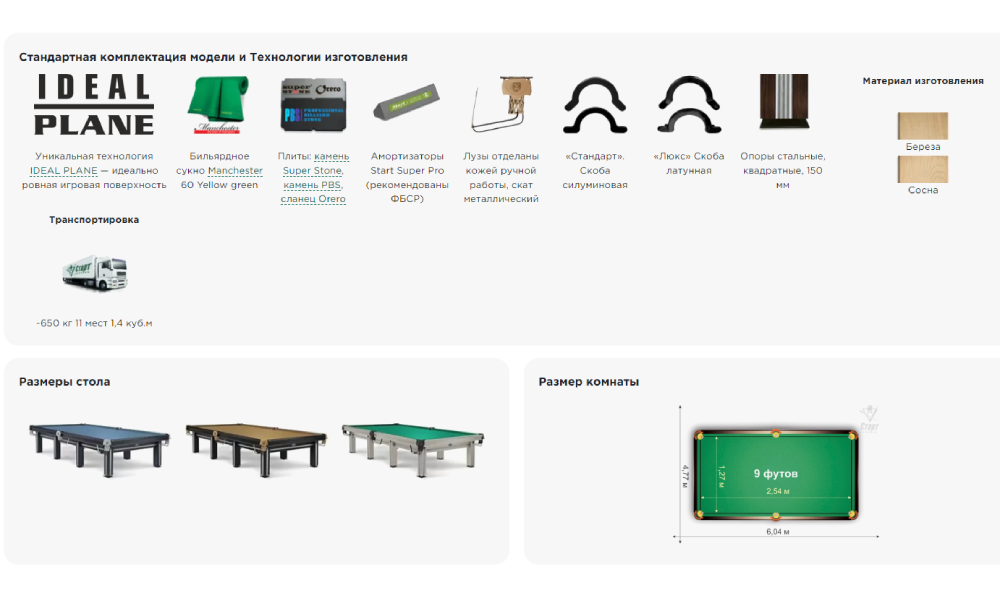Click the delivery truck icon

[94, 271]
